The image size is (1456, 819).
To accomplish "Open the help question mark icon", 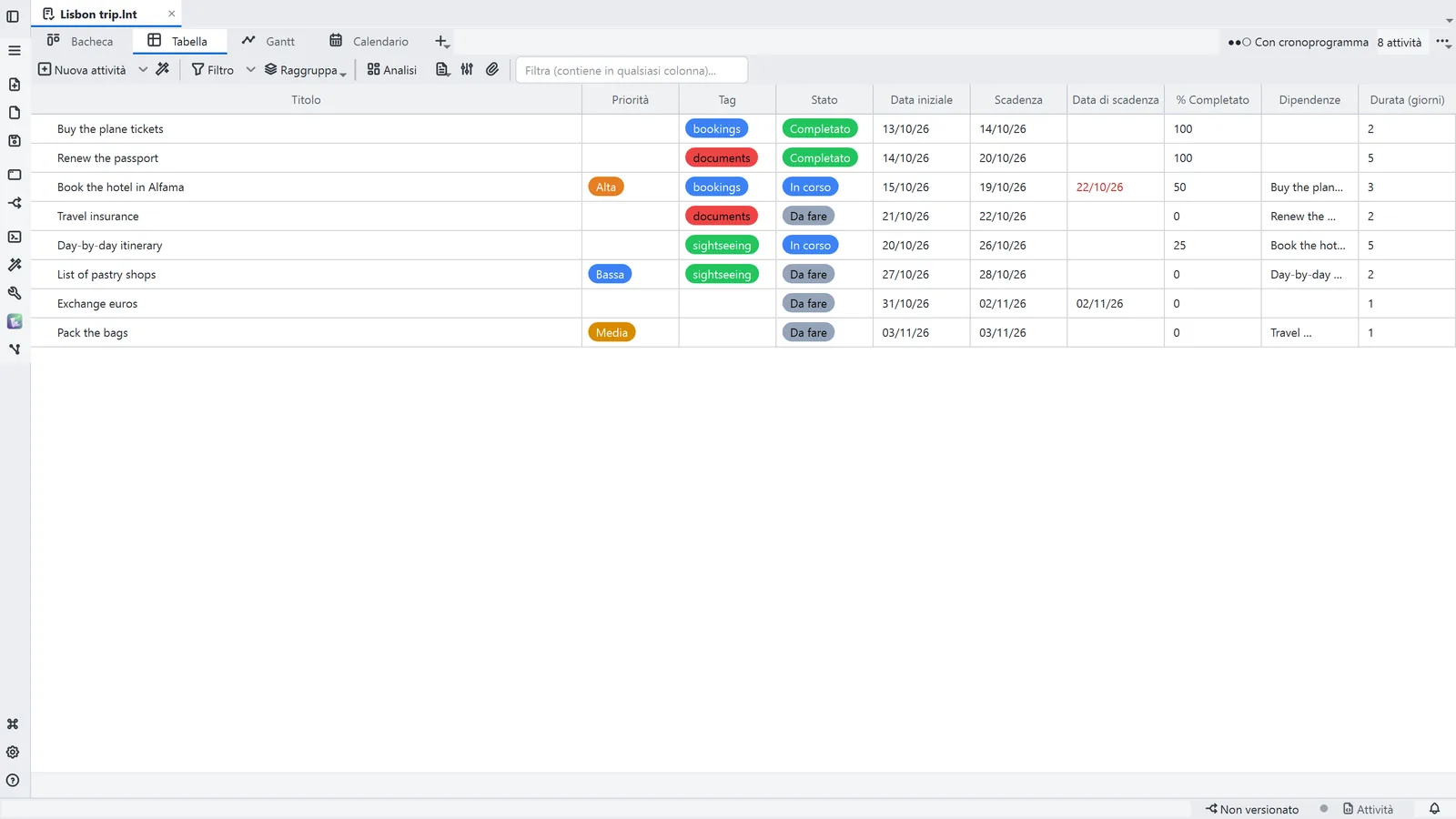I will coord(13,780).
